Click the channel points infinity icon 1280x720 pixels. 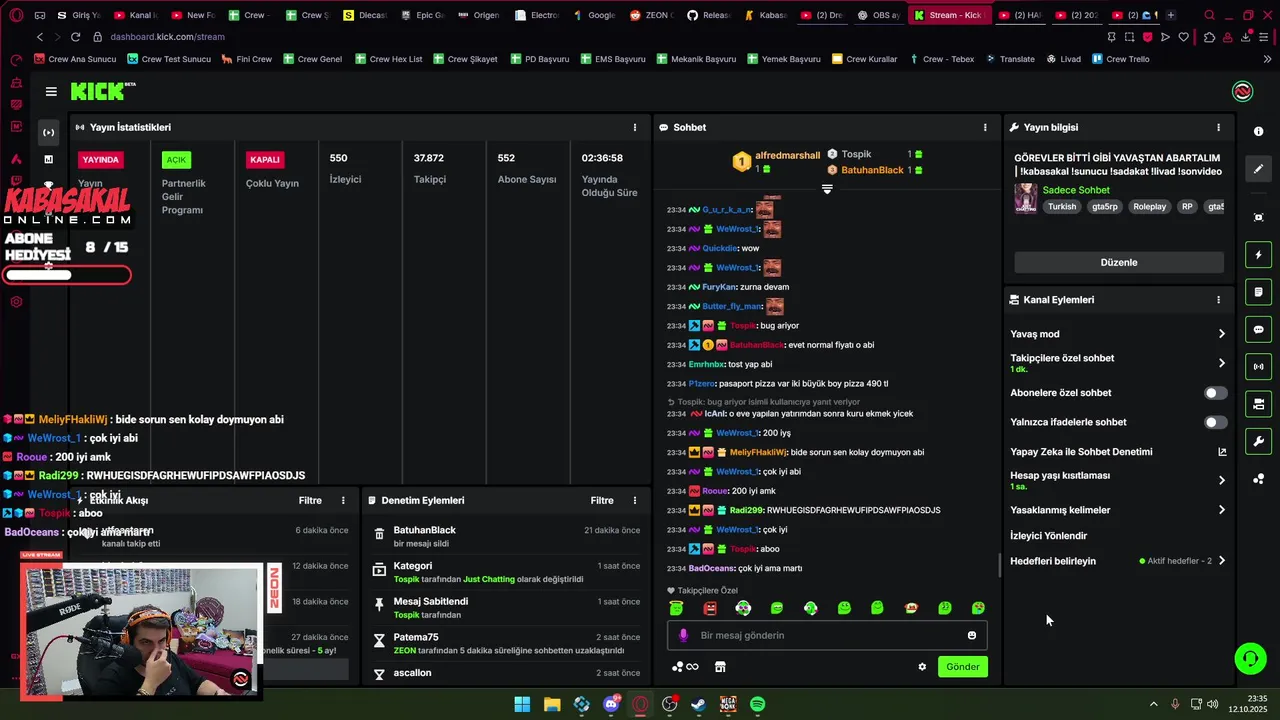tap(686, 667)
